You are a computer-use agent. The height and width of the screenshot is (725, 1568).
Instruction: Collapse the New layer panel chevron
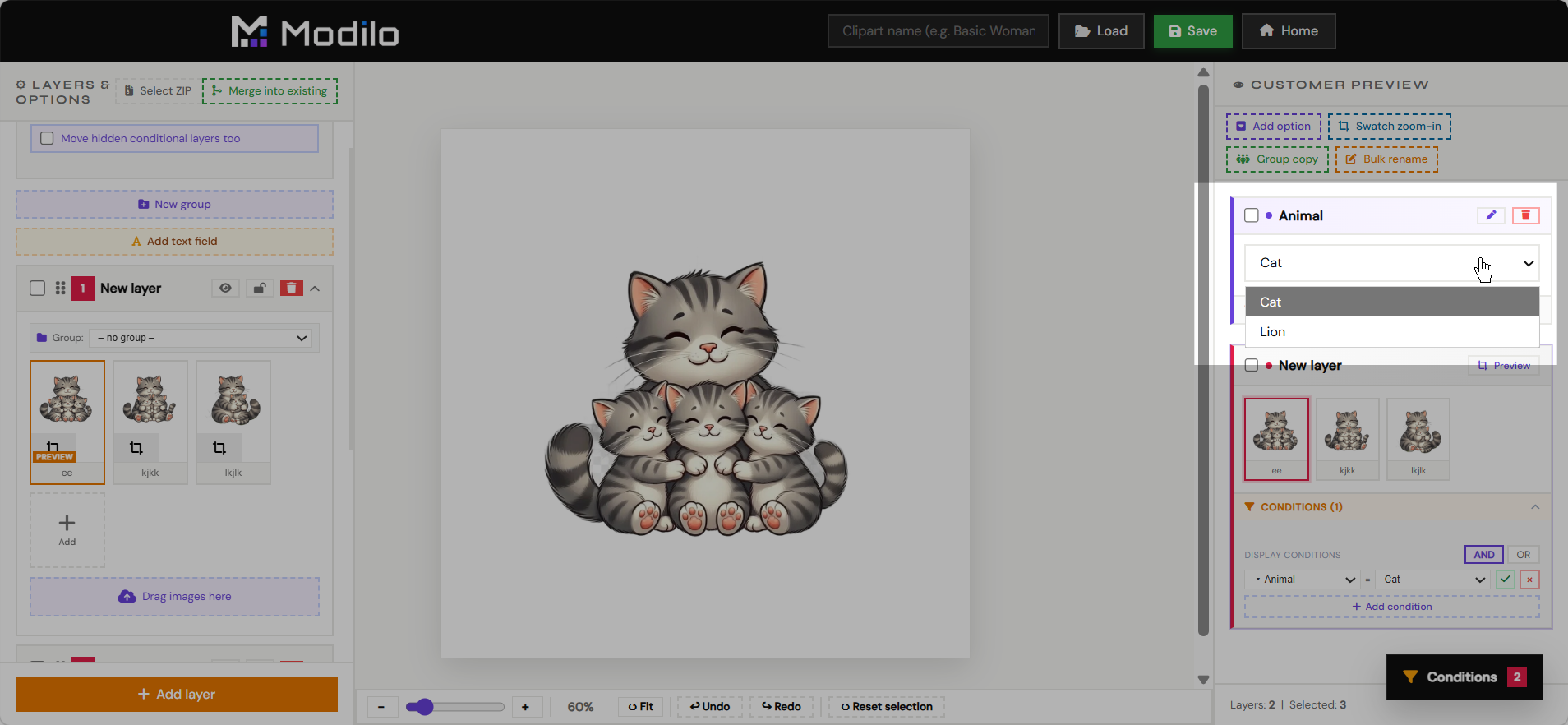click(x=315, y=289)
